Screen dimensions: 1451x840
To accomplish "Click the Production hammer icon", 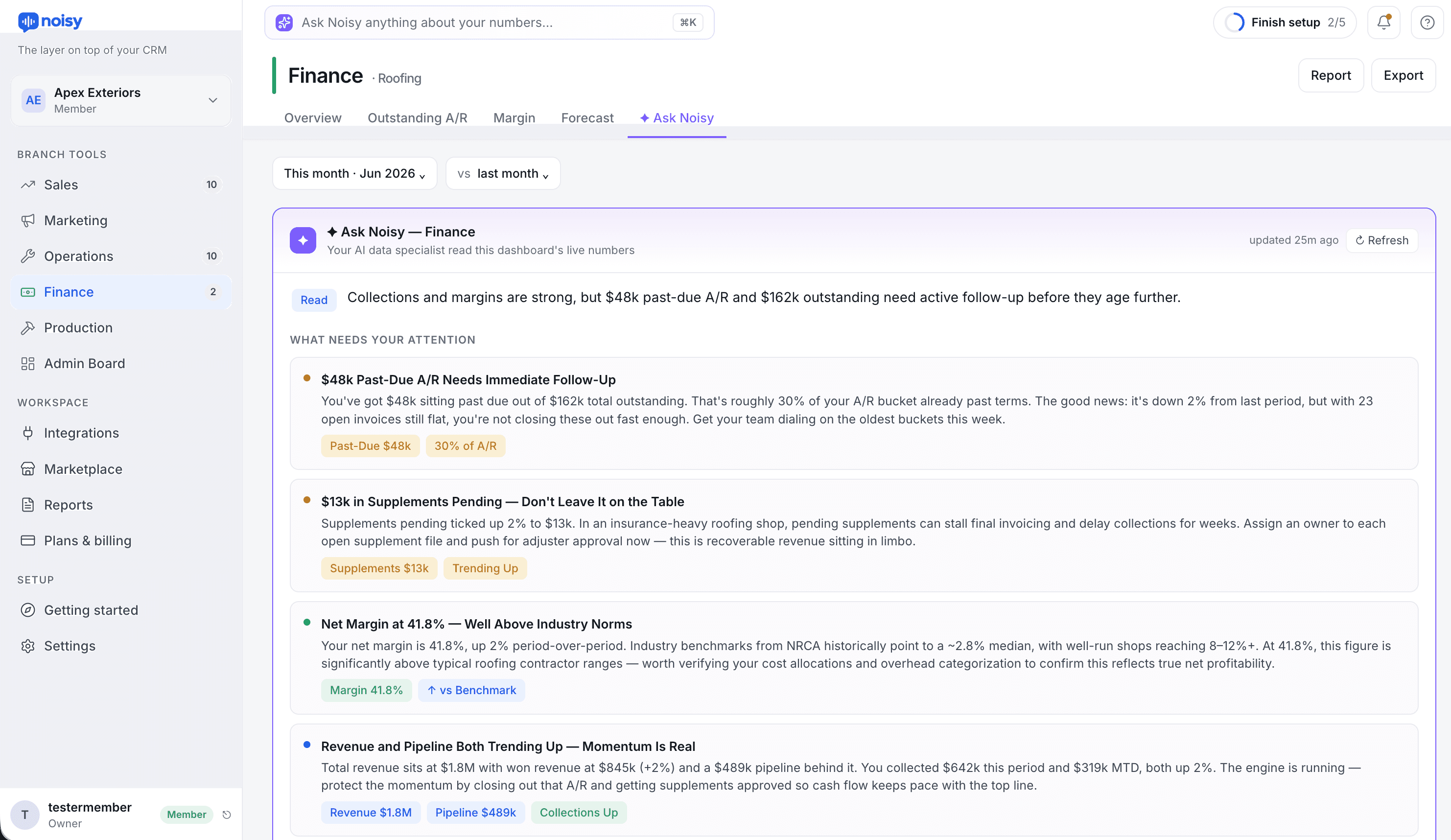I will pos(27,327).
